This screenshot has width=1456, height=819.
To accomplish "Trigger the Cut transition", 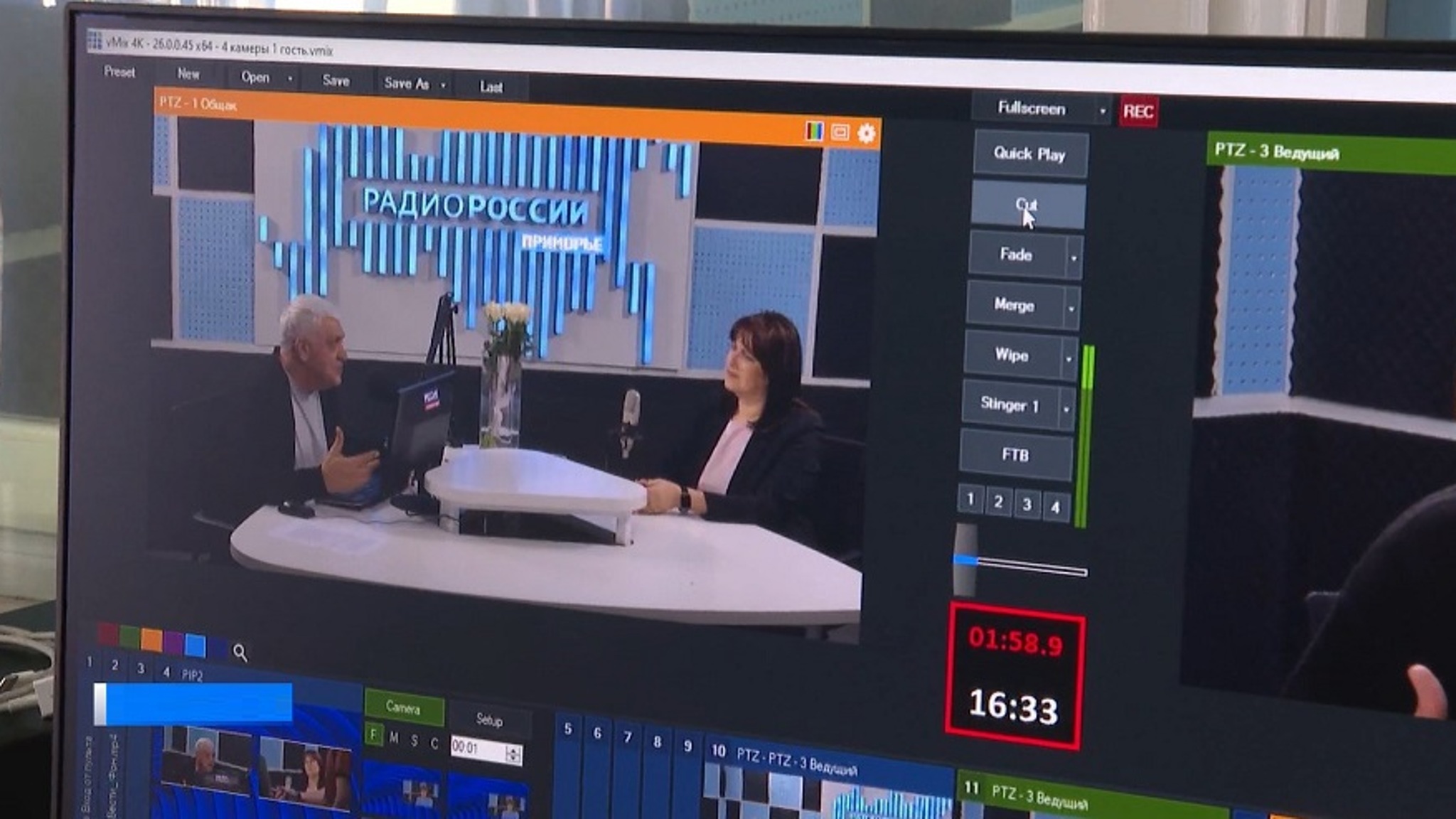I will (x=1027, y=205).
